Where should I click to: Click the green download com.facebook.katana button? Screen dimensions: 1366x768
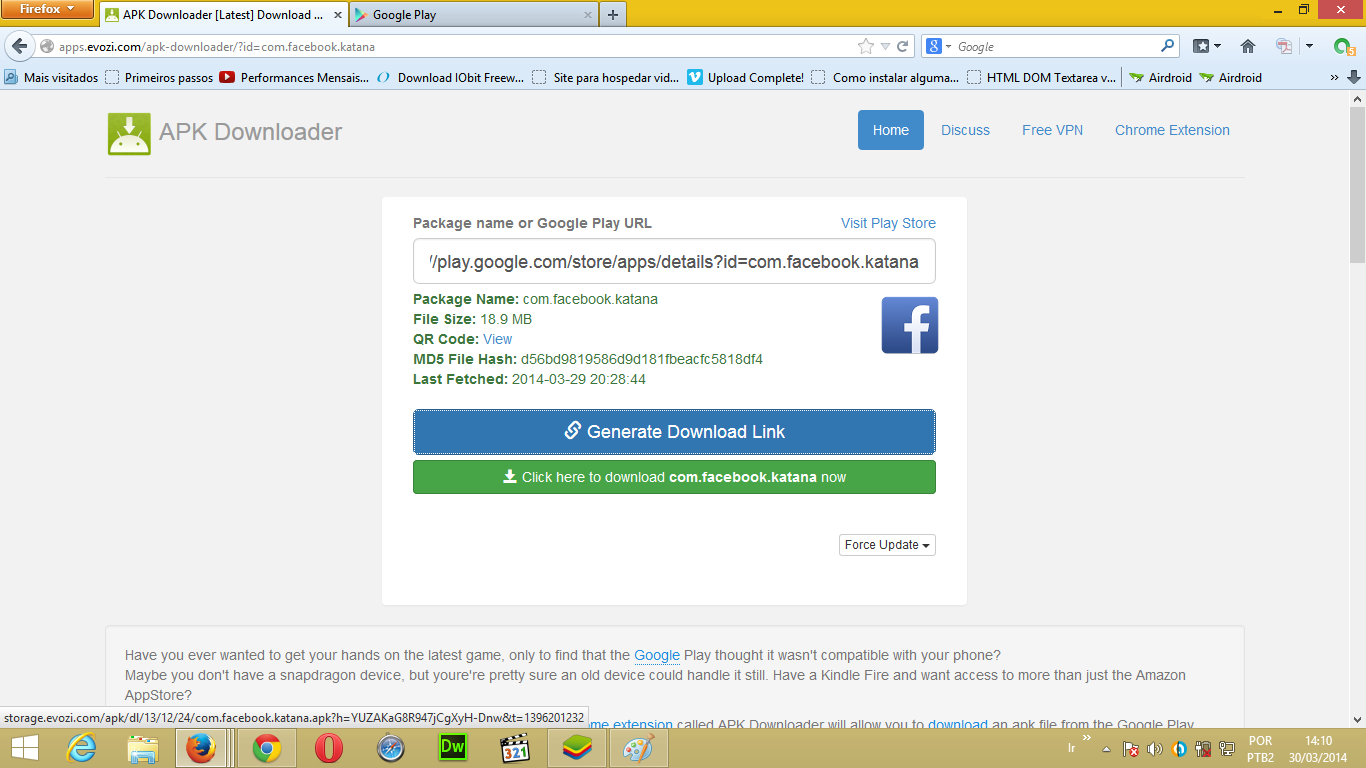(x=674, y=477)
